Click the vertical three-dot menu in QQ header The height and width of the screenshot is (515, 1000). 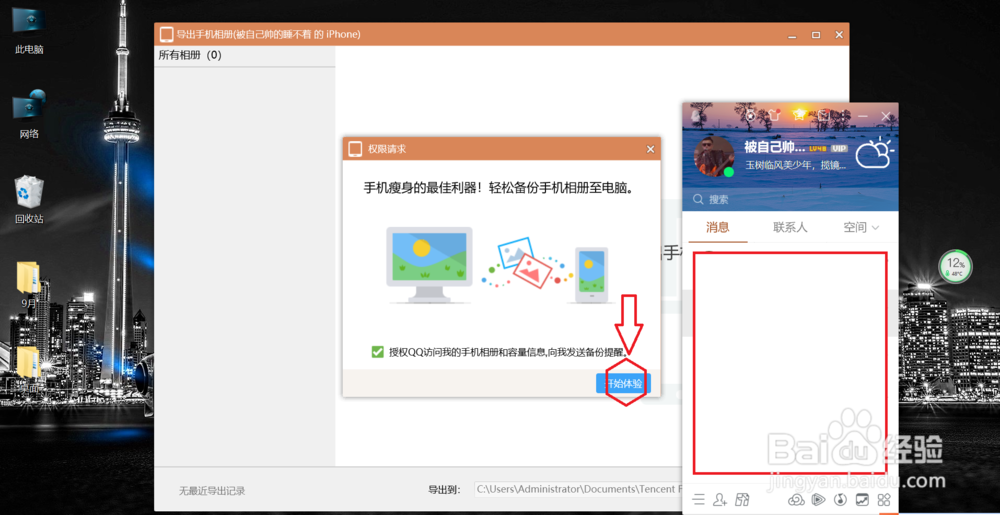(842, 115)
